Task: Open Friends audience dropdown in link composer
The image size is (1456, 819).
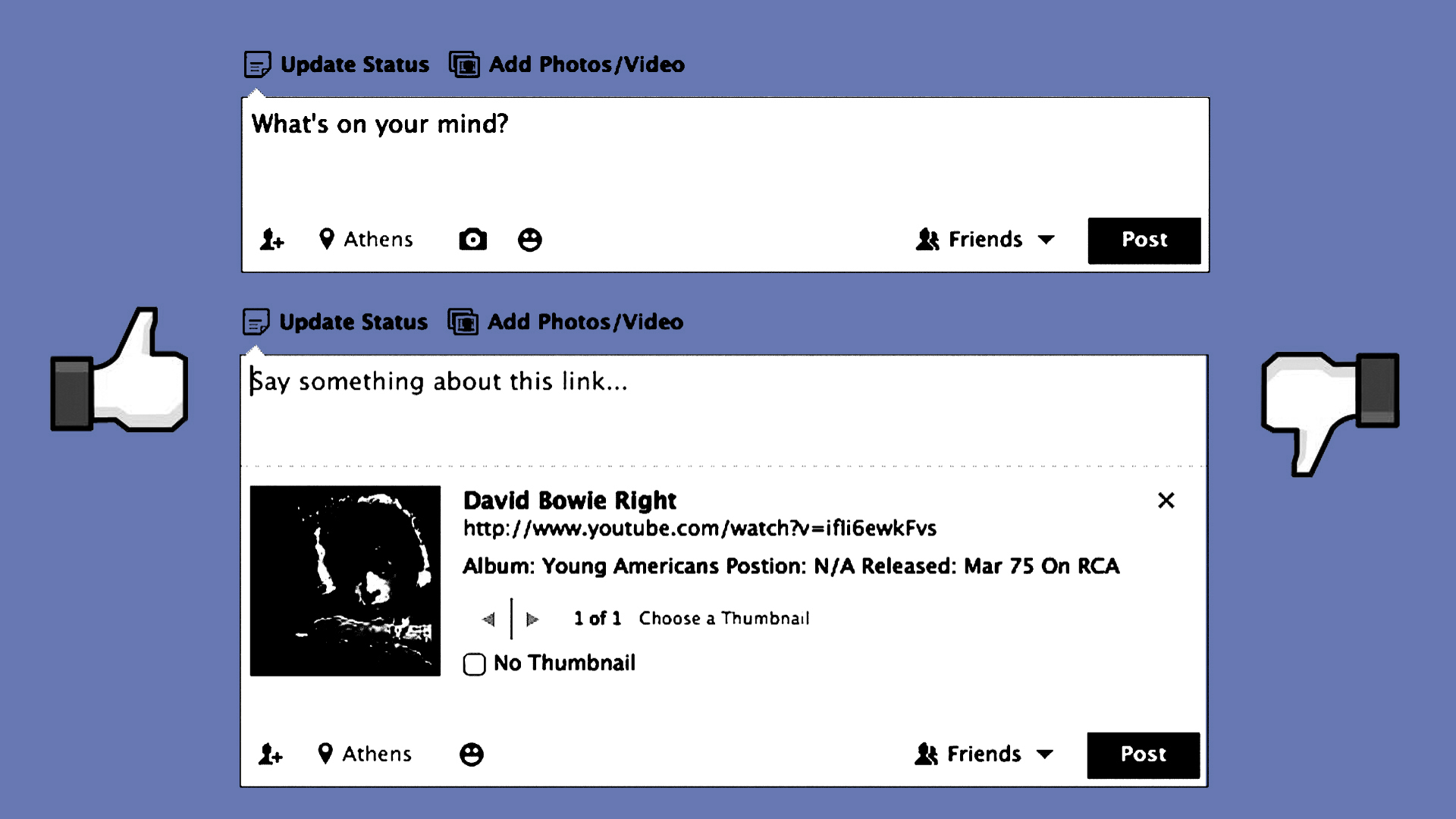Action: tap(983, 755)
